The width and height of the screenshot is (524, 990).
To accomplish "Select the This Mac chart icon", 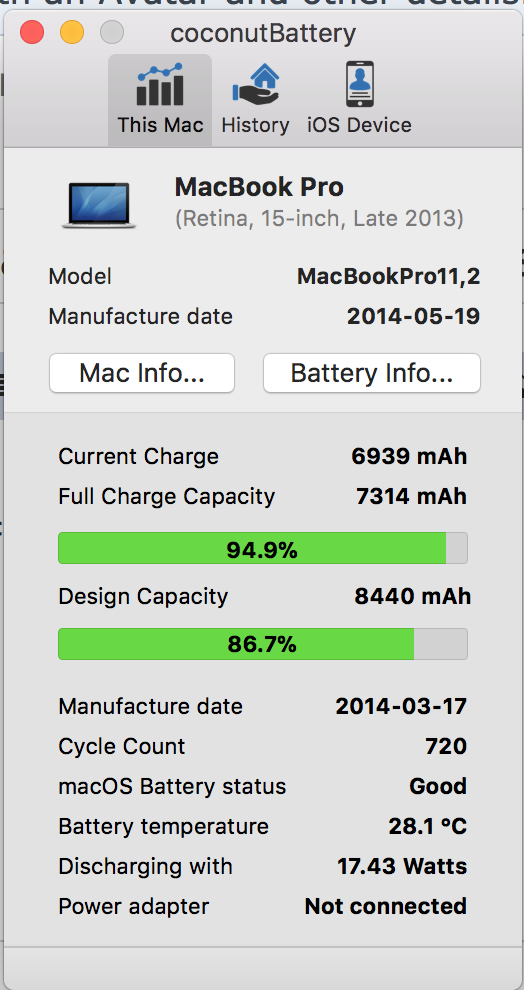I will point(160,87).
